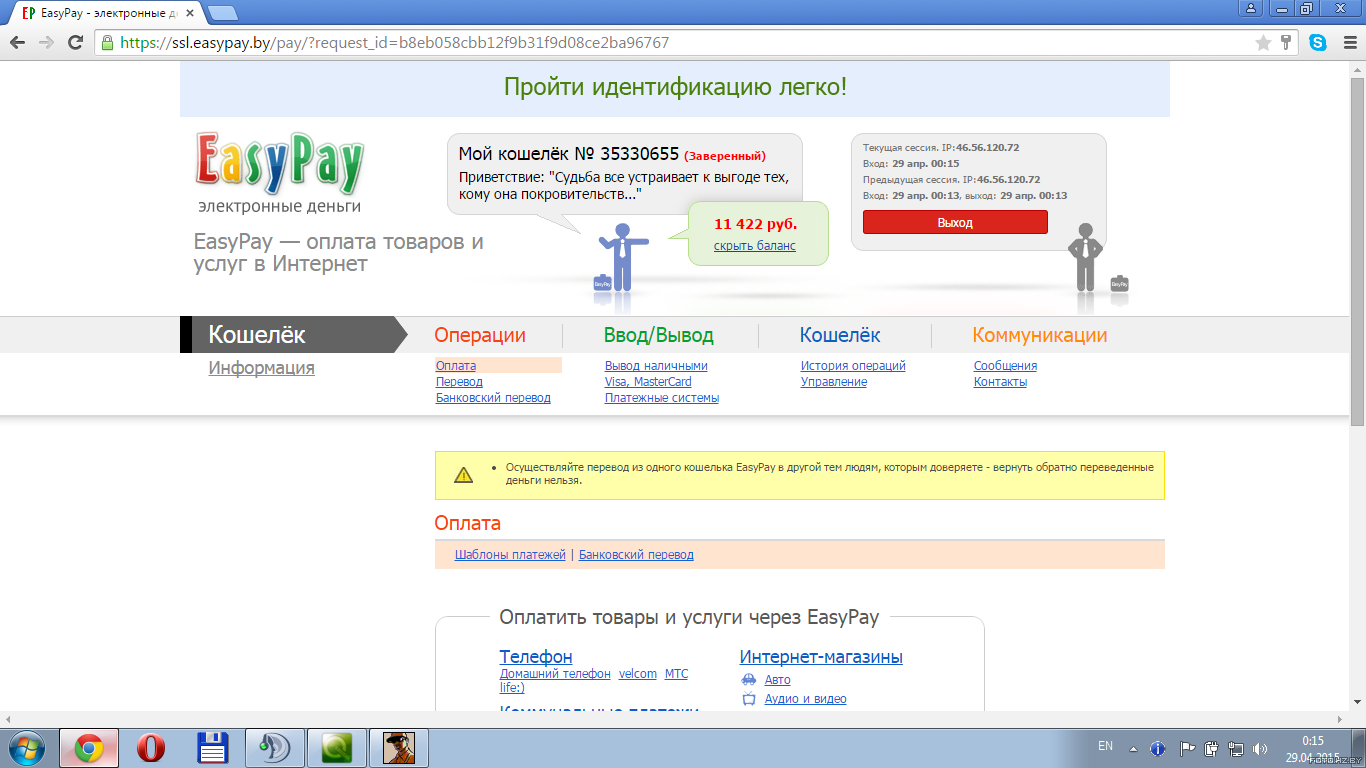Click the EasyPay logo
Image resolution: width=1366 pixels, height=768 pixels.
tap(279, 163)
